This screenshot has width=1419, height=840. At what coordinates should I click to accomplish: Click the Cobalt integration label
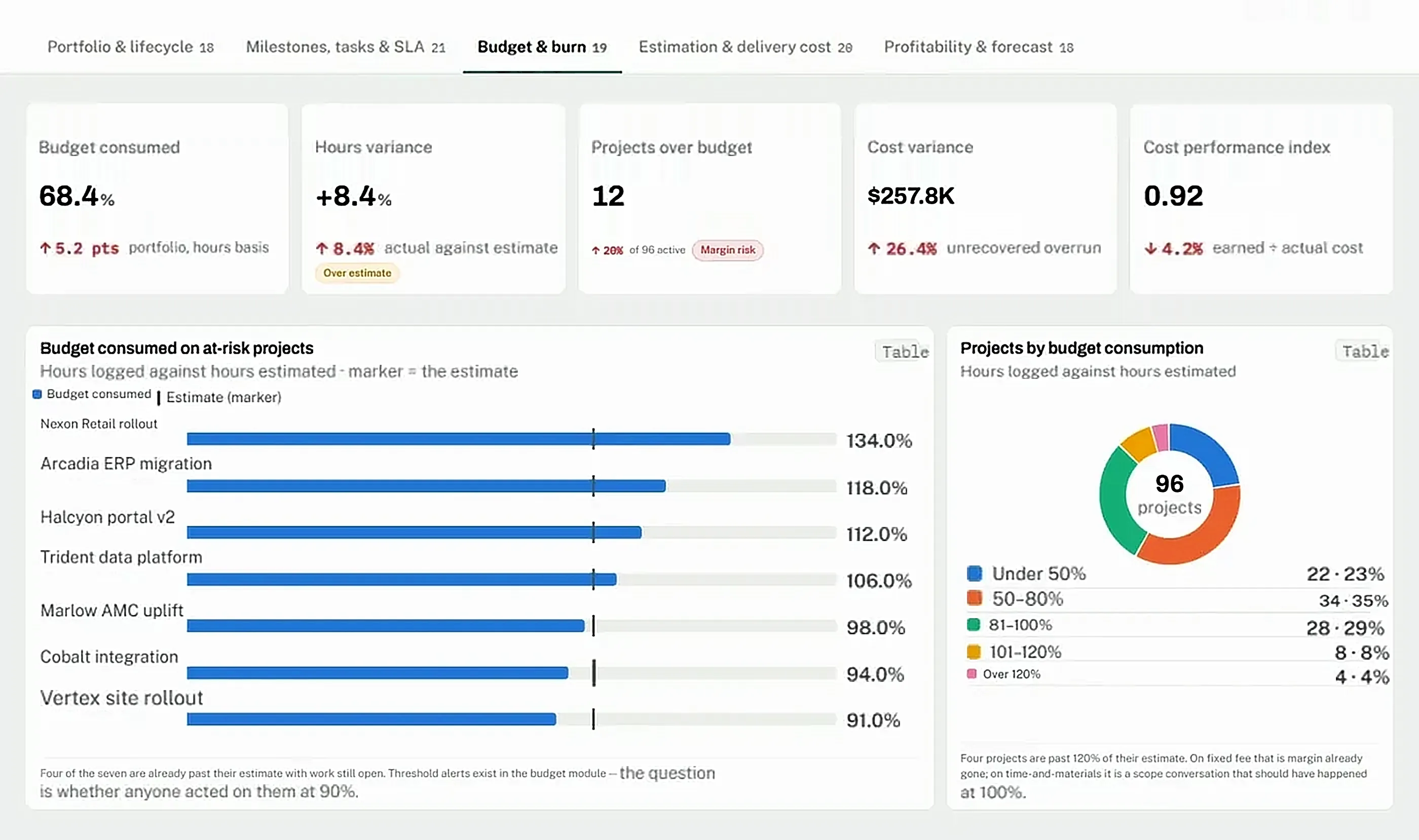(109, 657)
